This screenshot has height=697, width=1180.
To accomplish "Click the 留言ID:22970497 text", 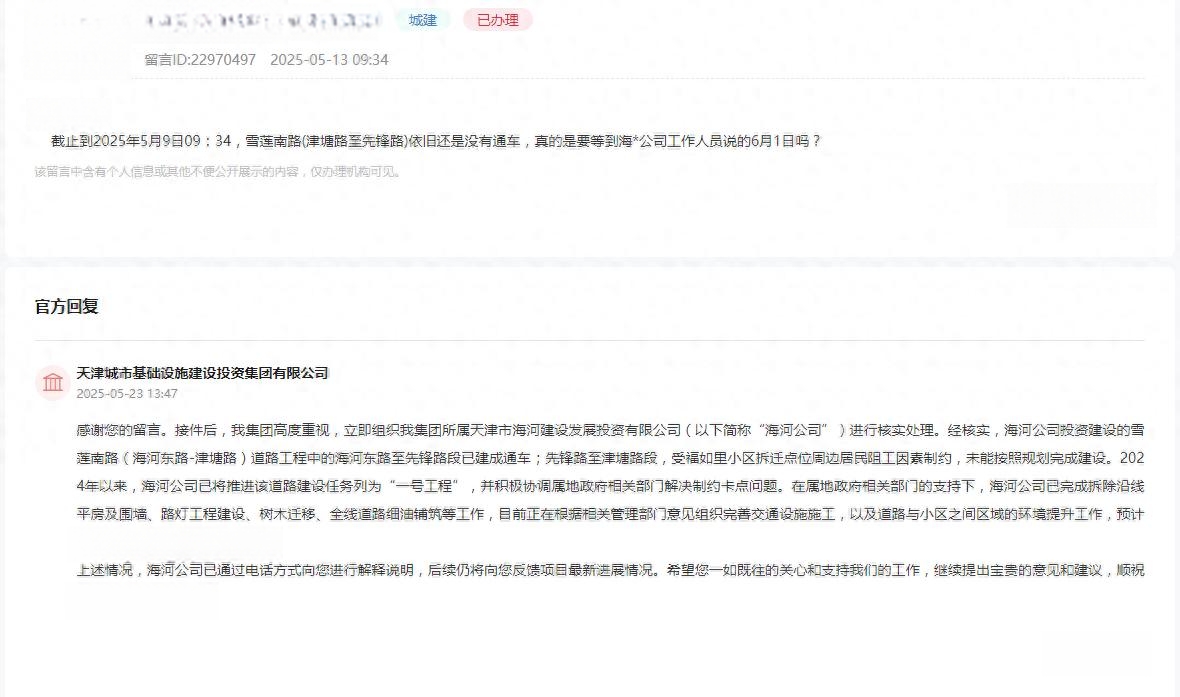I will click(200, 59).
